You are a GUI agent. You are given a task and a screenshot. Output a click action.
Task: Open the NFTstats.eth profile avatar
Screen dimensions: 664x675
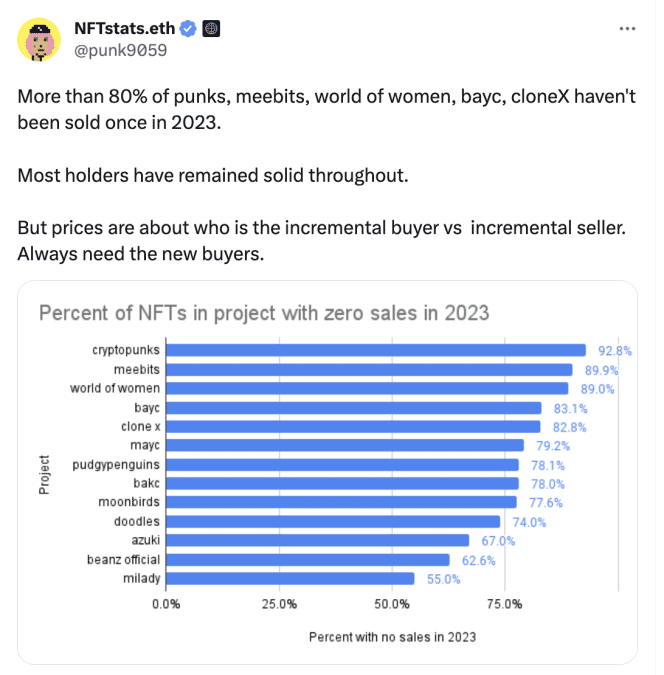(x=38, y=38)
